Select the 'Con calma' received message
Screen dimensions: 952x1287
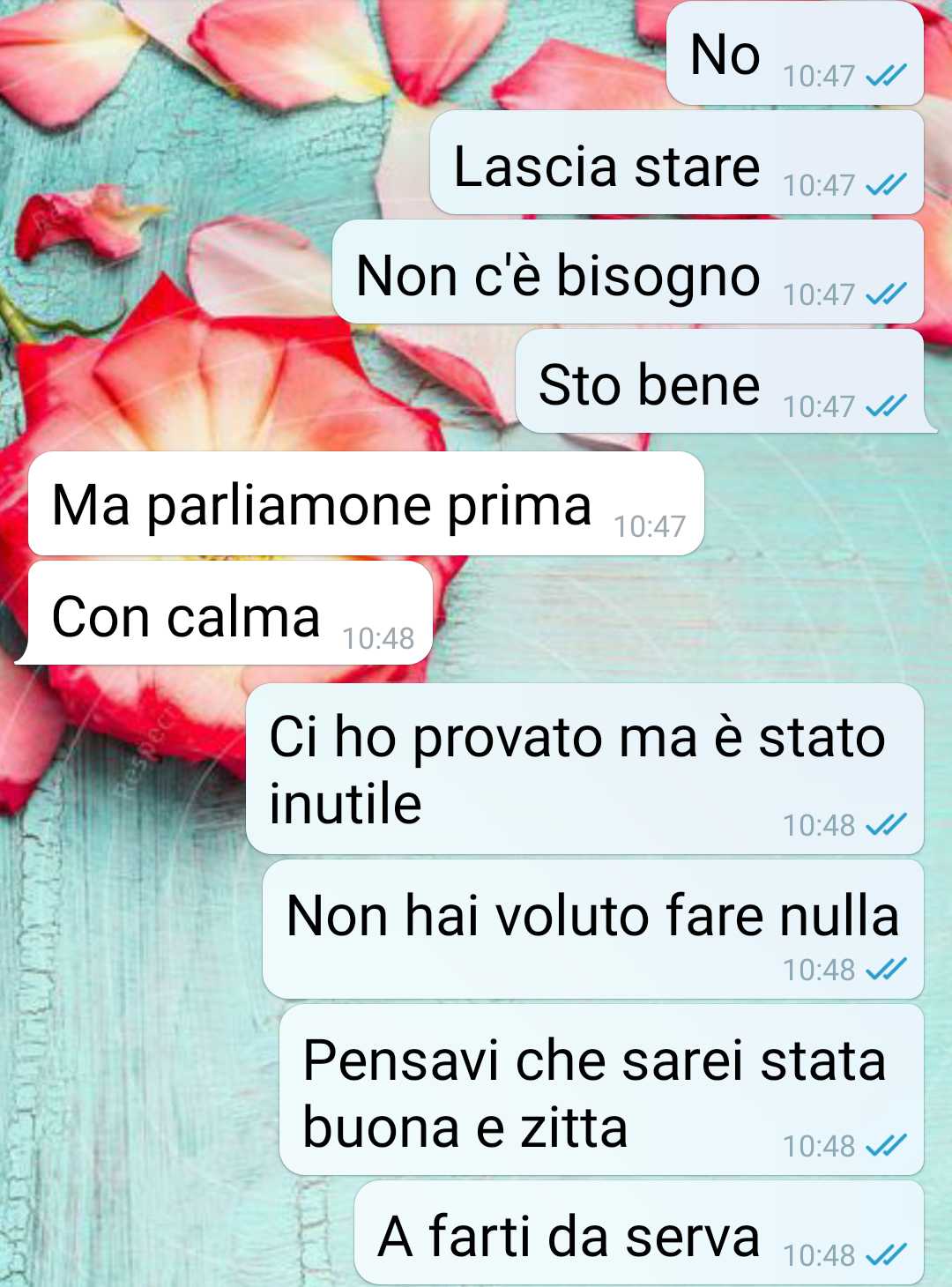225,613
